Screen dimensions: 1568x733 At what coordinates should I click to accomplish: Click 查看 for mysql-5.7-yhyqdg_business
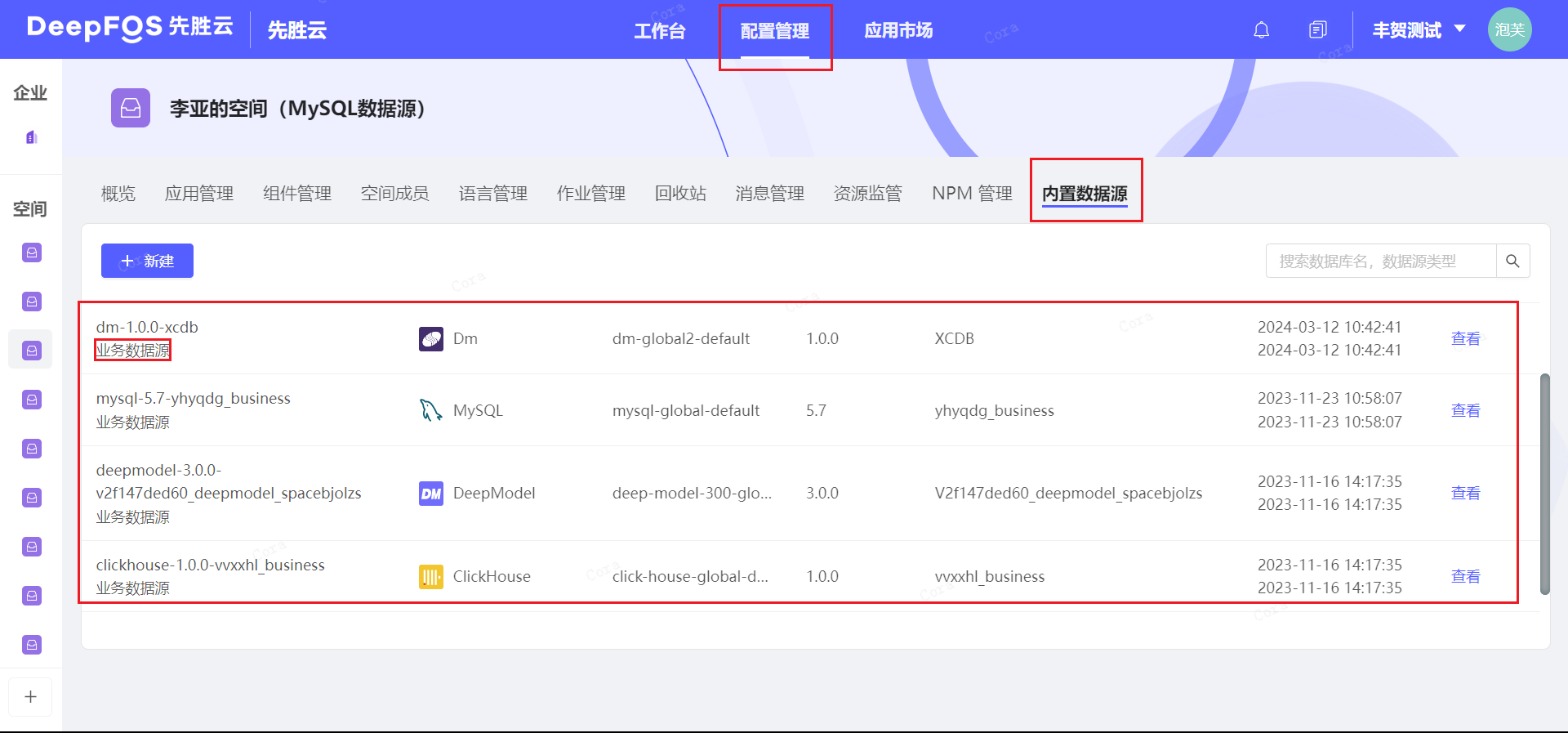pos(1465,410)
